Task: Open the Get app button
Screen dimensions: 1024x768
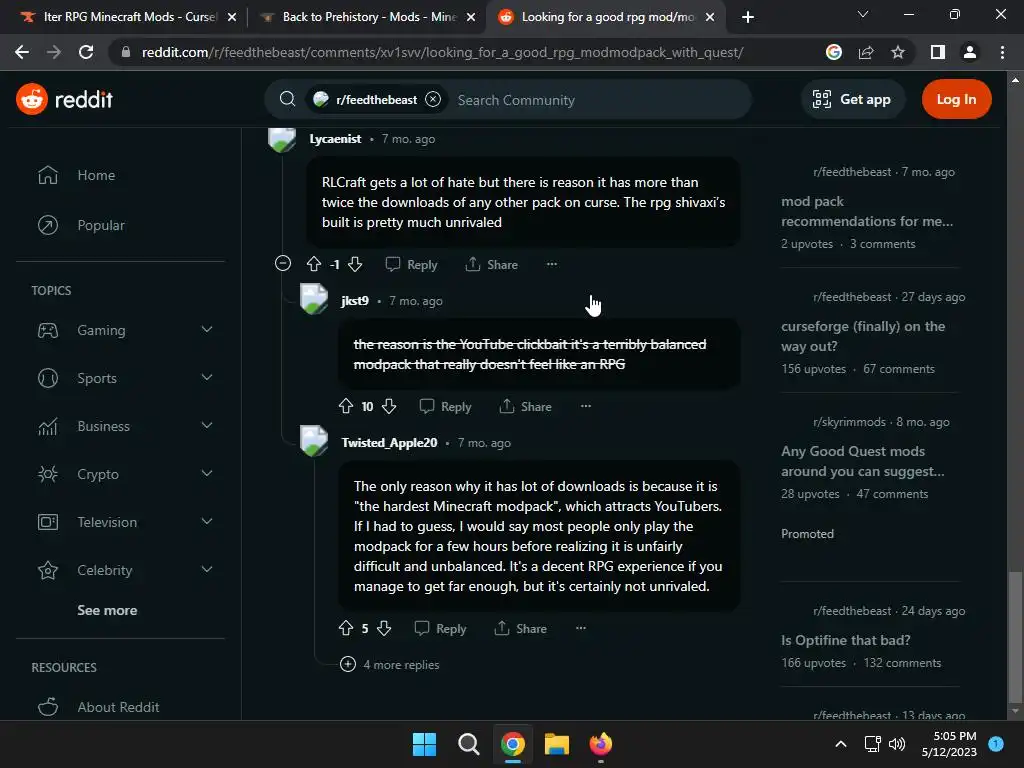Action: 852,99
